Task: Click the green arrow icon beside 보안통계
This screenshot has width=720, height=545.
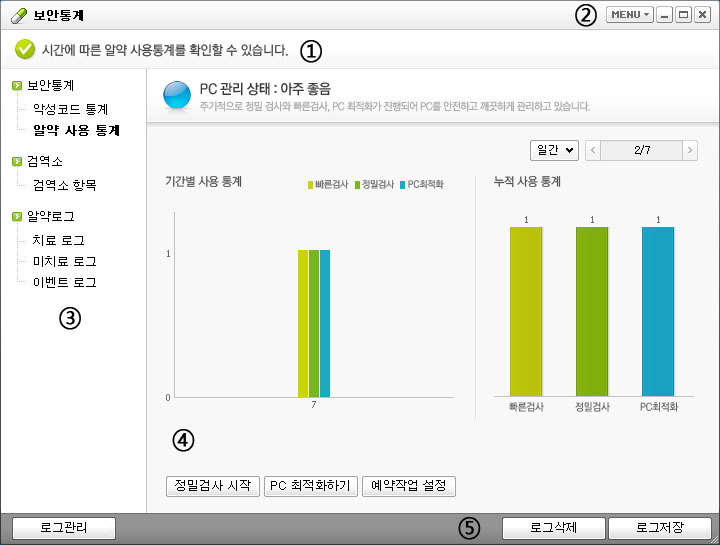Action: coord(17,87)
